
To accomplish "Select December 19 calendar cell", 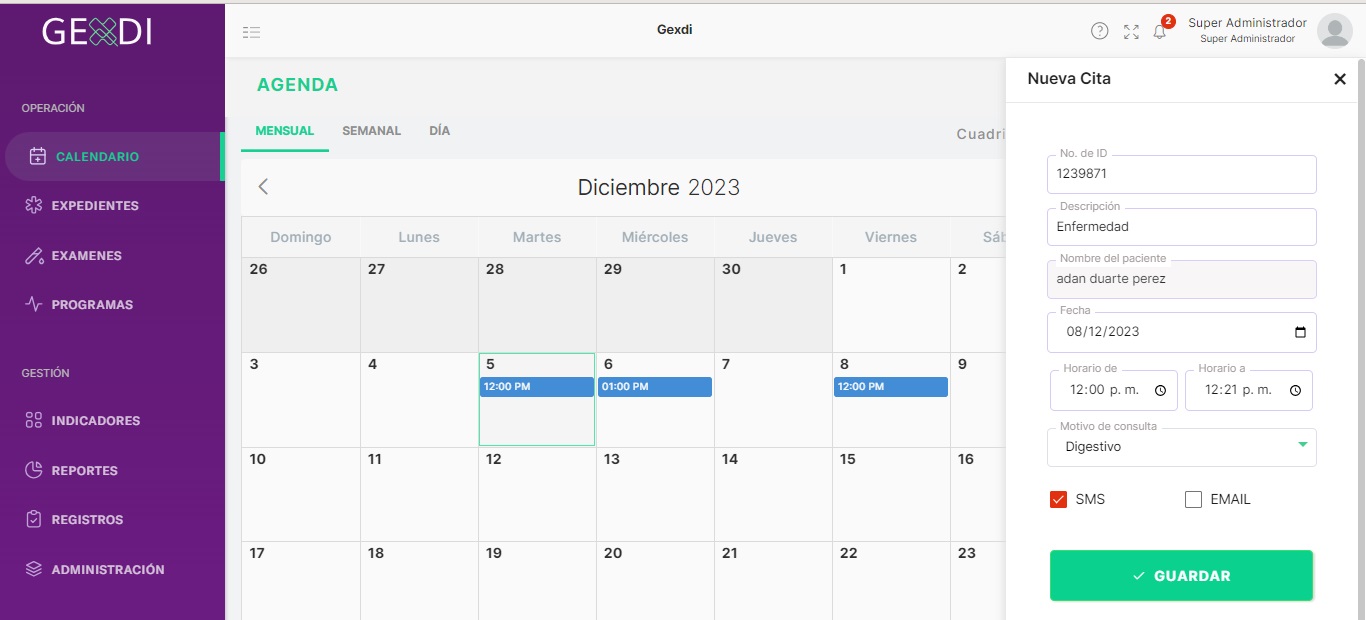I will click(537, 580).
